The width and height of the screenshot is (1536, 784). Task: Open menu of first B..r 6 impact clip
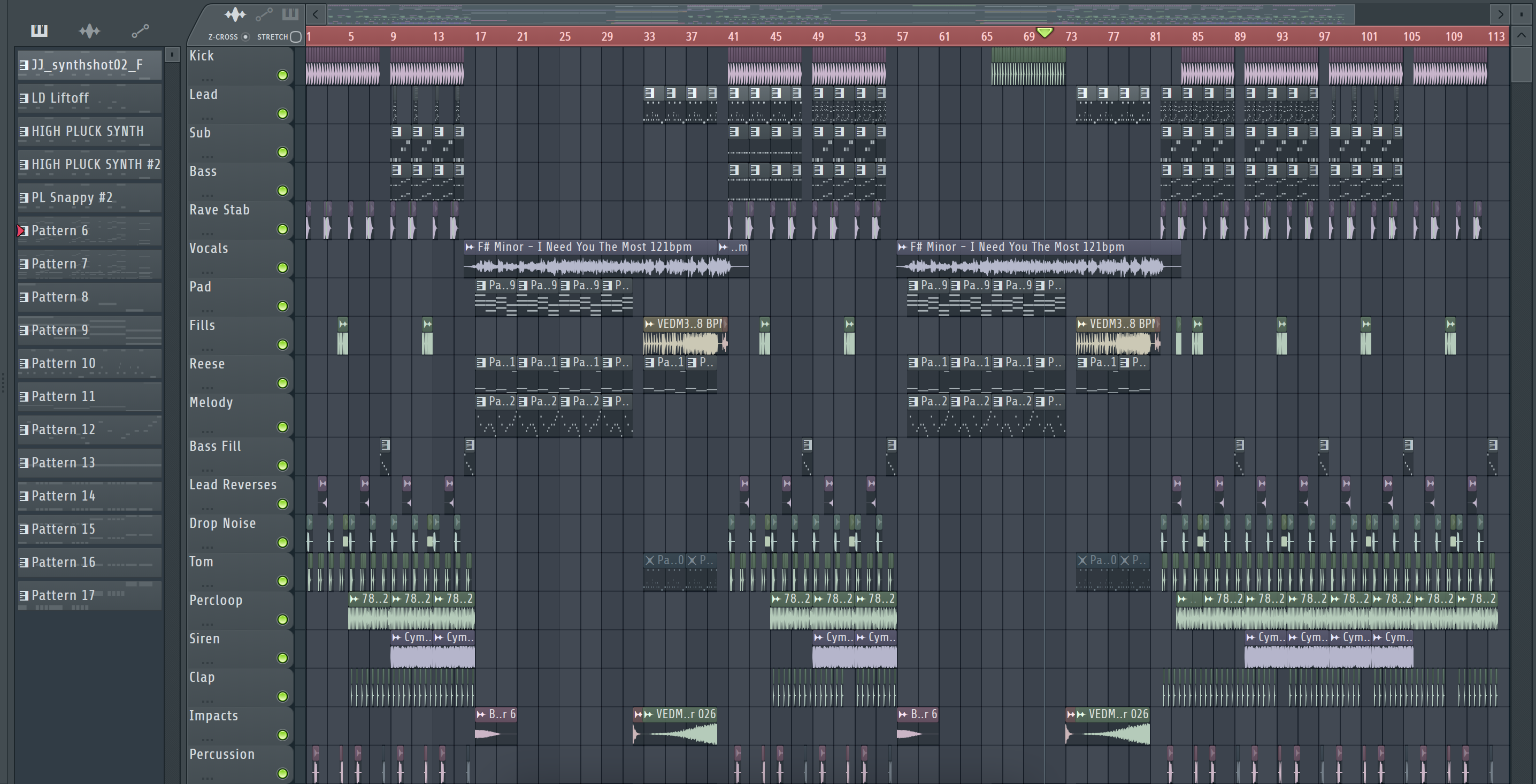pyautogui.click(x=481, y=714)
